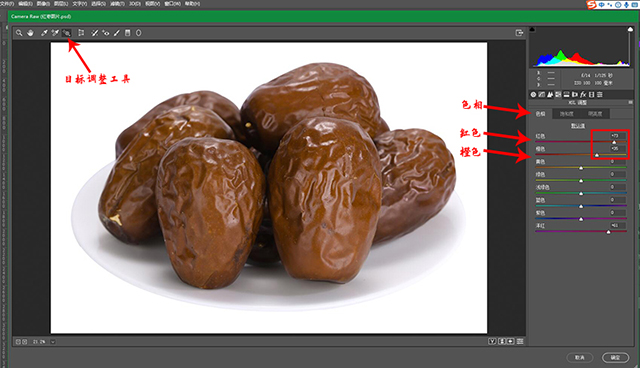Open the Split Toning panel icon
The height and width of the screenshot is (368, 640).
click(x=566, y=95)
